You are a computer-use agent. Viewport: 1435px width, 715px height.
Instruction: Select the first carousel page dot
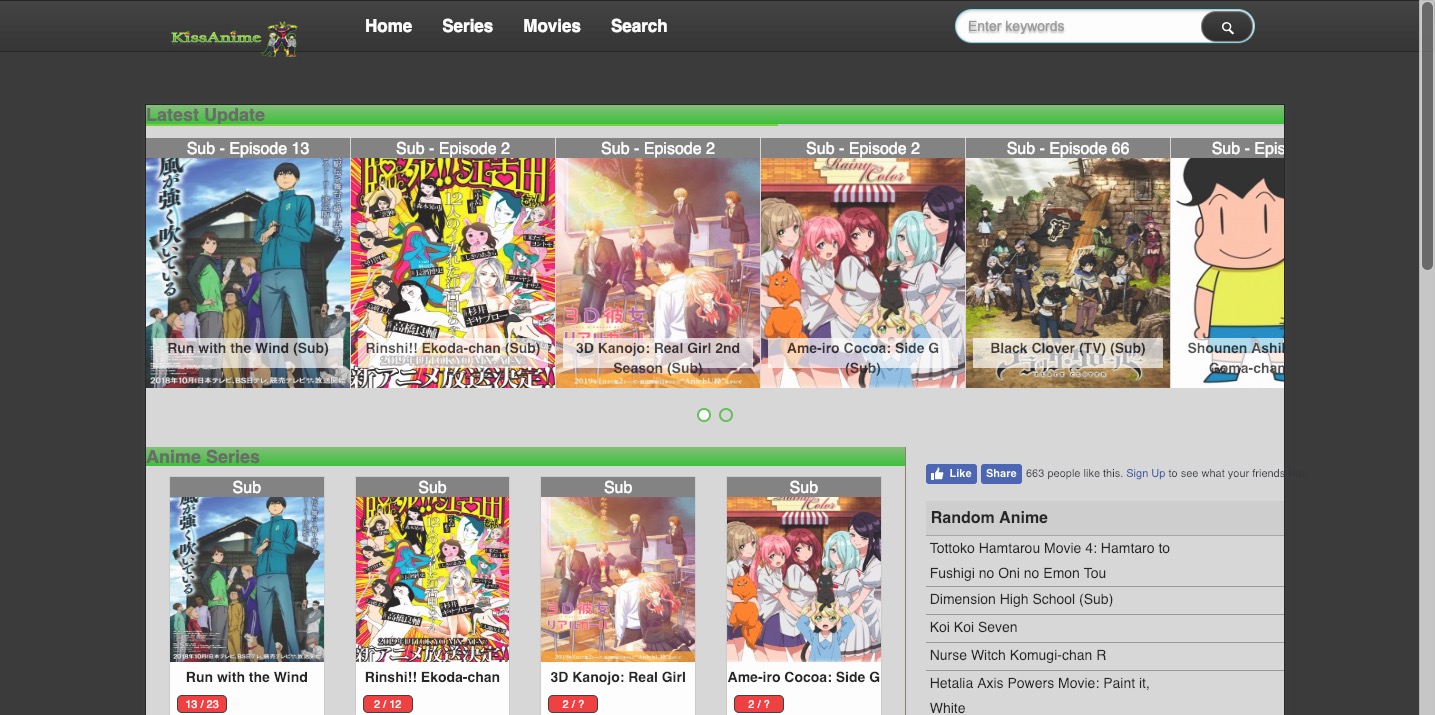tap(704, 415)
